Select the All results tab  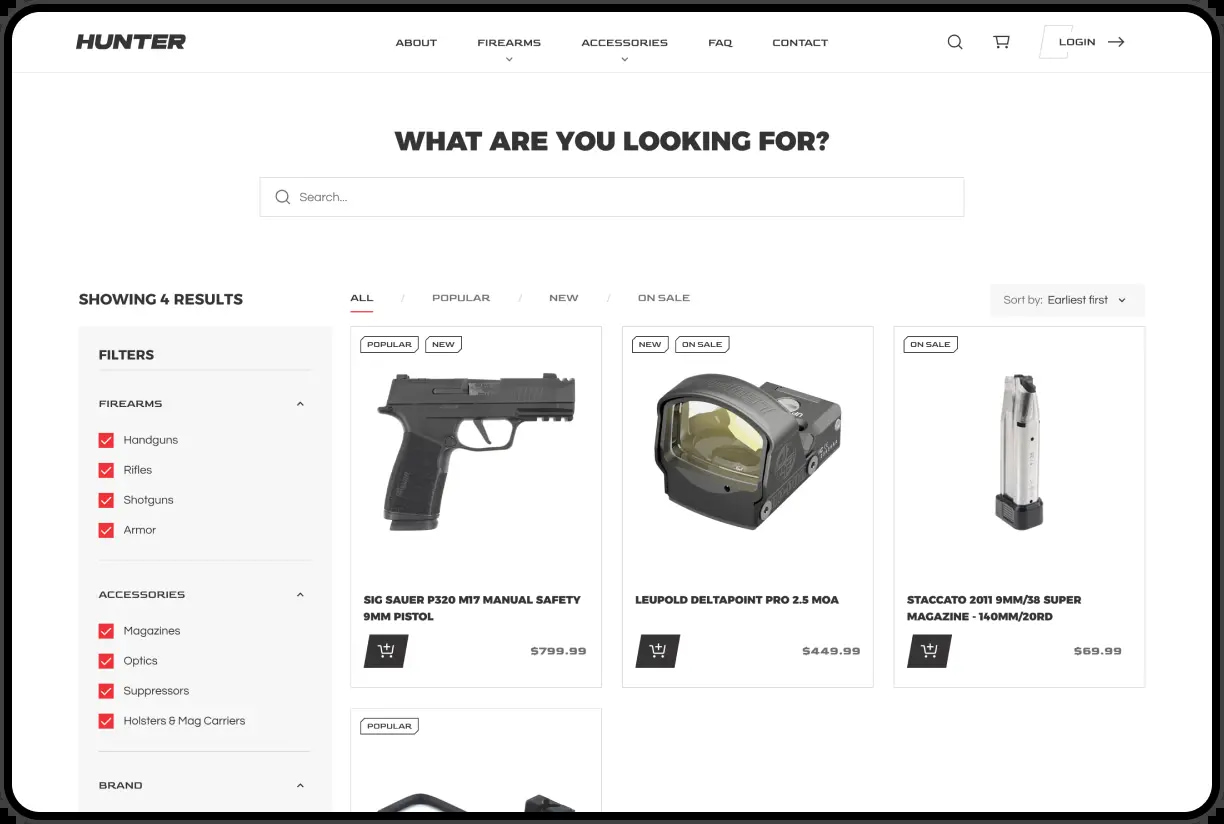tap(362, 298)
